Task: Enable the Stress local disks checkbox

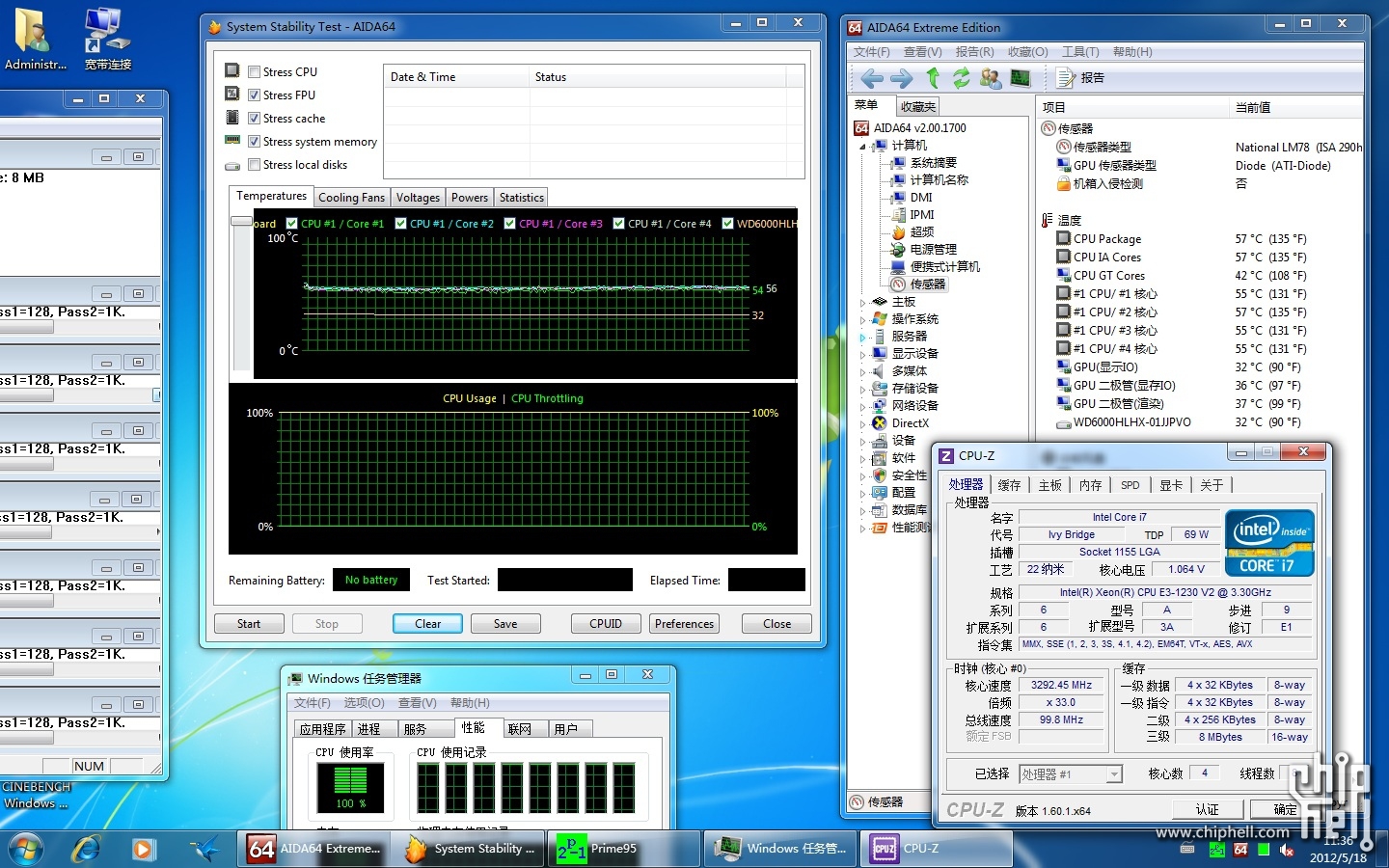Action: (x=255, y=165)
